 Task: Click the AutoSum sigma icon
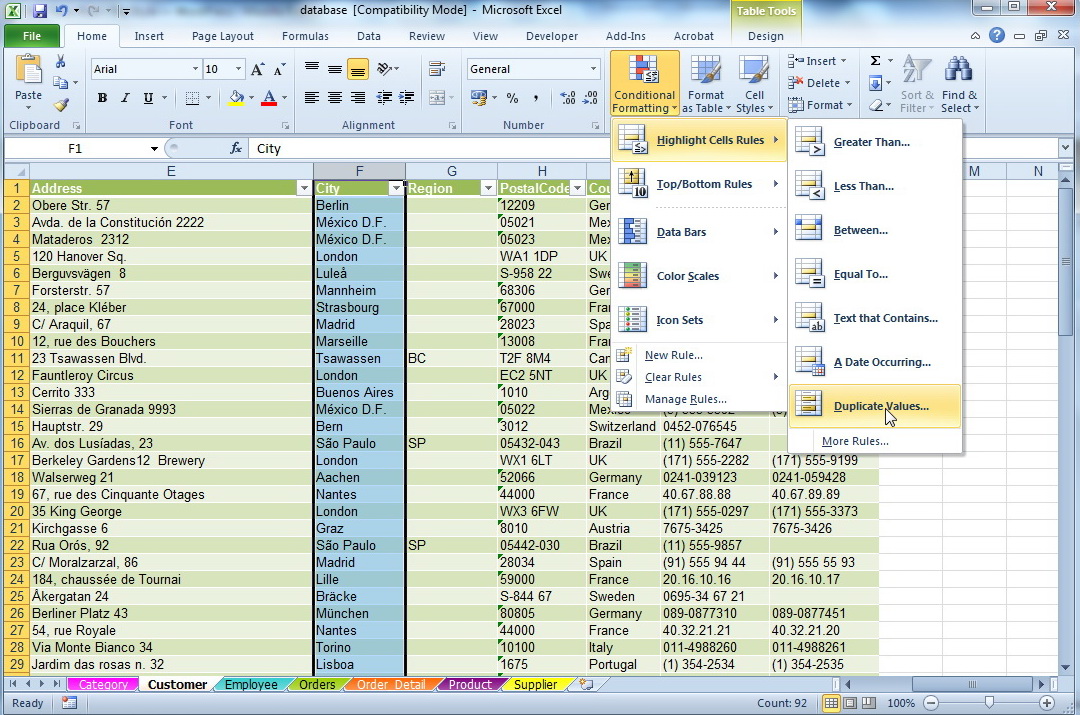coord(875,61)
